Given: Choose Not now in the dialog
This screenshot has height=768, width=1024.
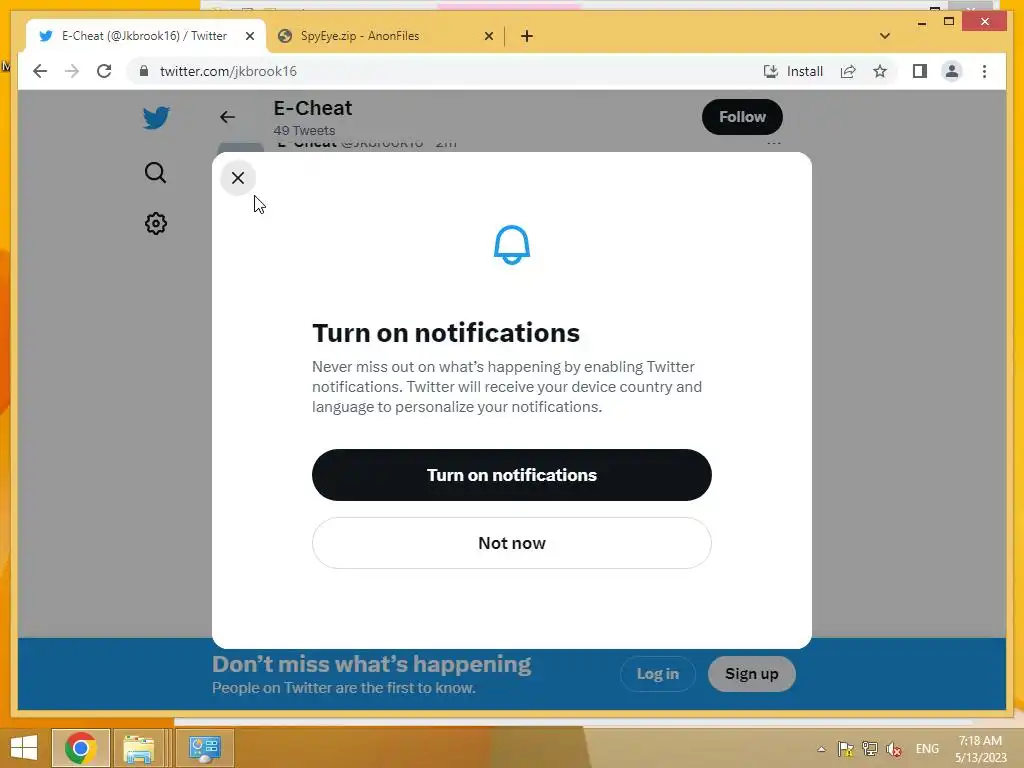Looking at the screenshot, I should tap(511, 543).
